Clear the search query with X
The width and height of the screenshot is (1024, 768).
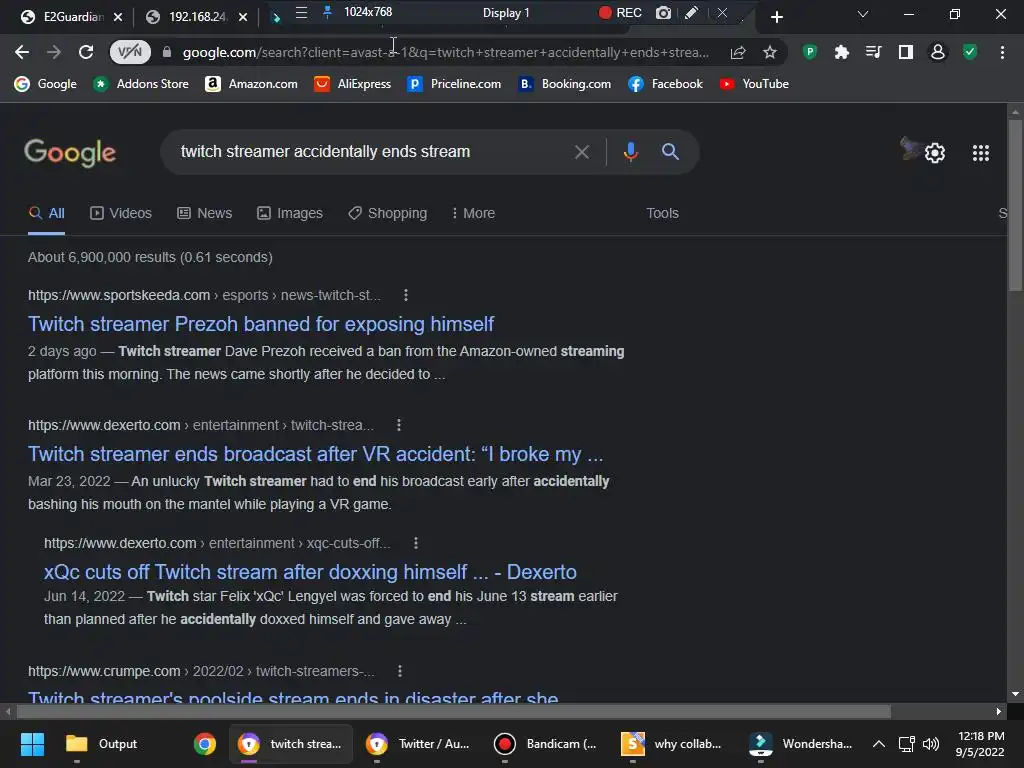[x=581, y=152]
